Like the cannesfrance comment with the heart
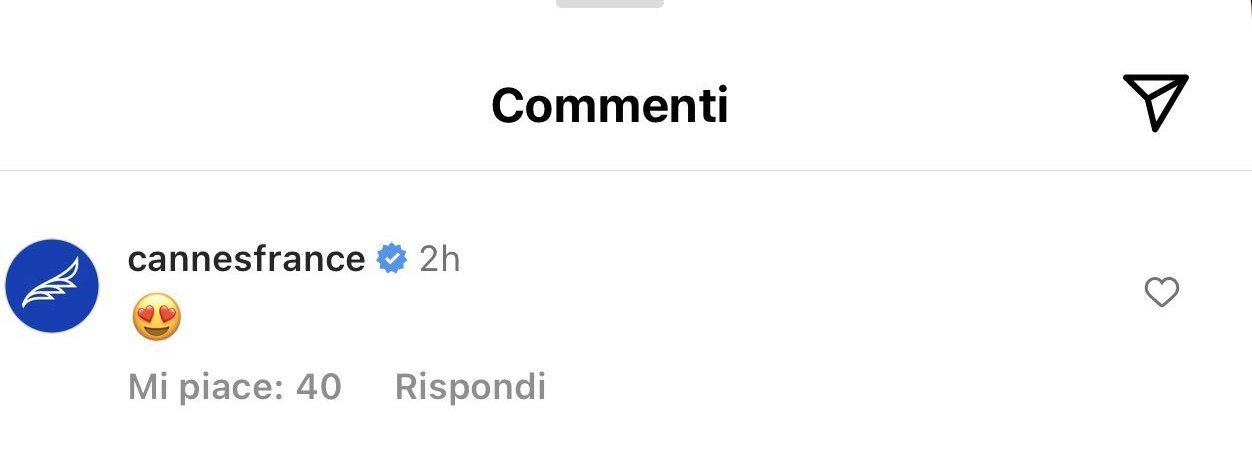The width and height of the screenshot is (1252, 458). tap(1161, 293)
